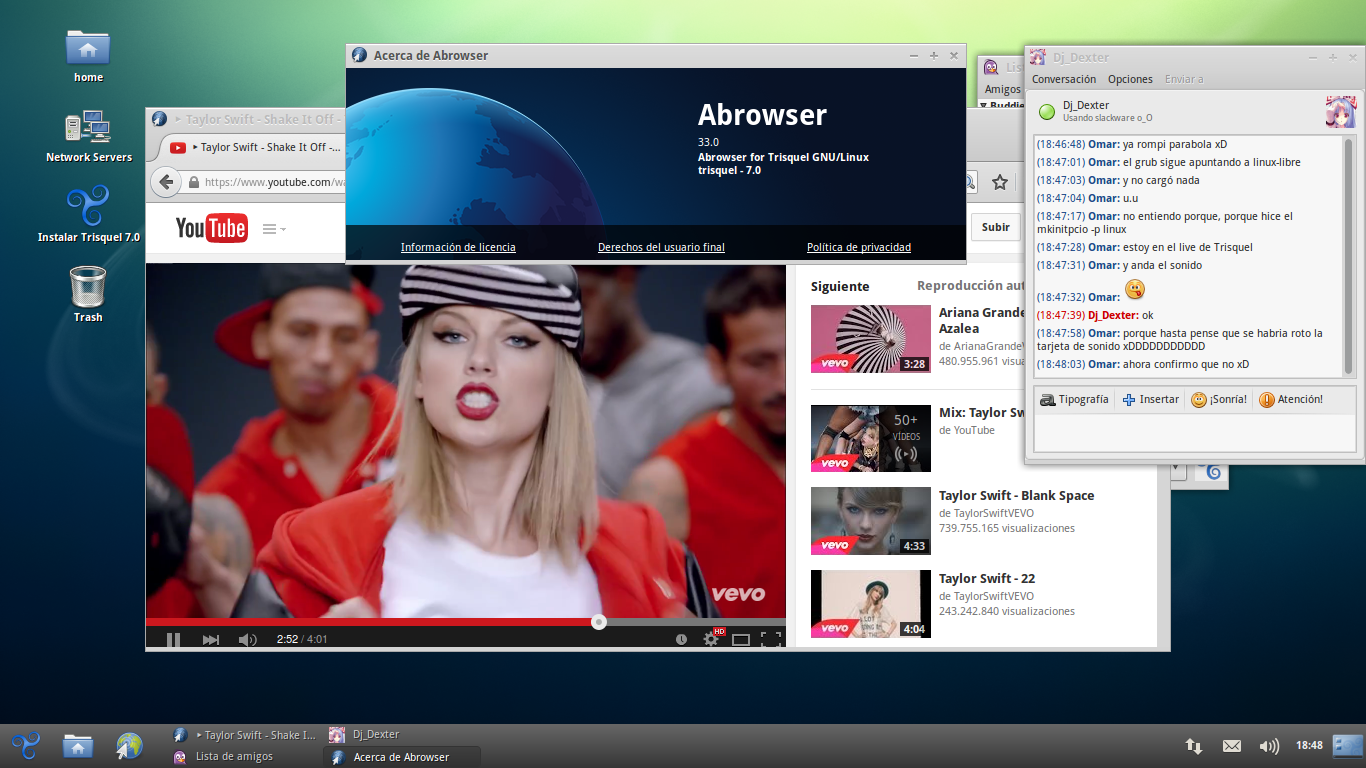Enter fullscreen on the video player

point(771,639)
